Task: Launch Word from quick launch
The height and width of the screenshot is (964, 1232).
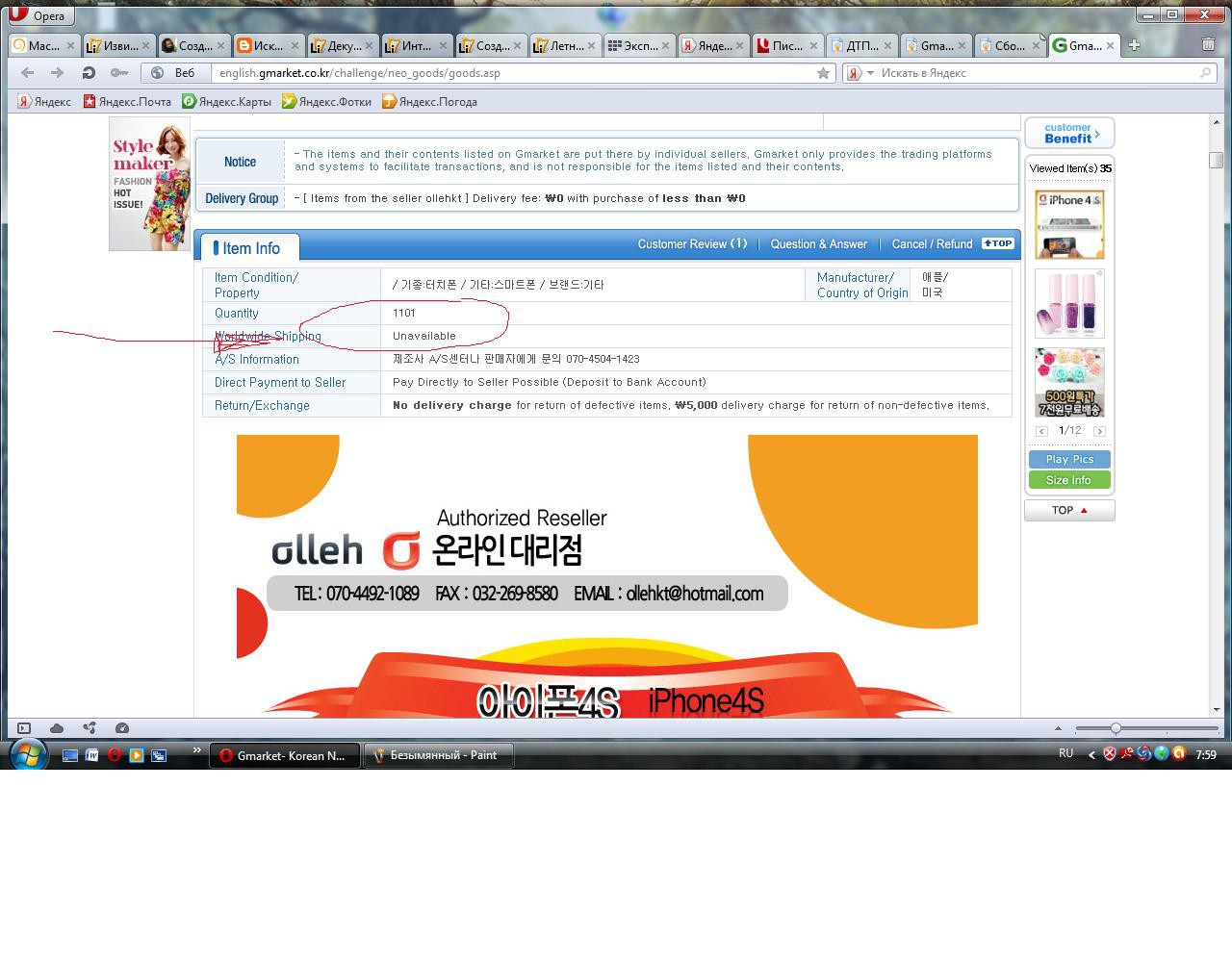Action: [x=92, y=755]
